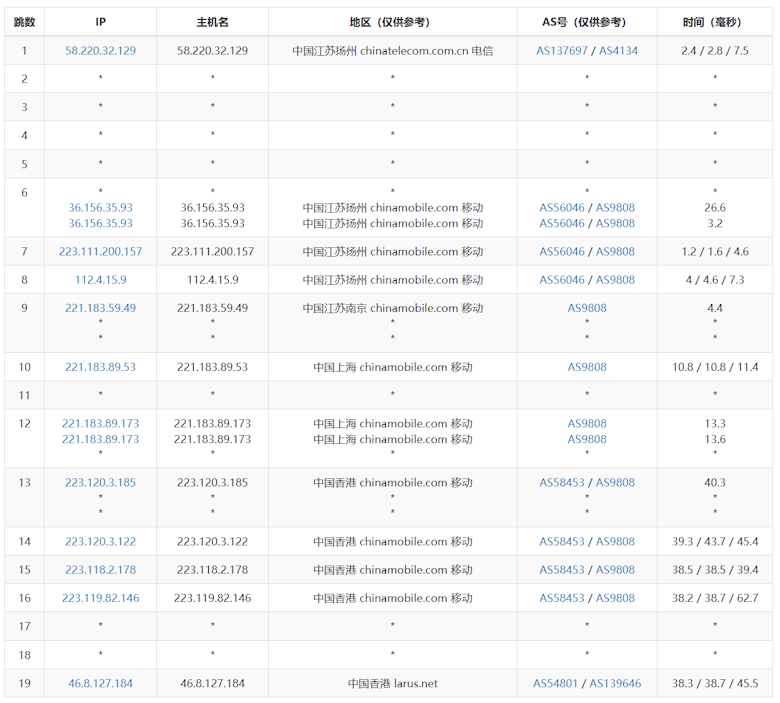Image resolution: width=780 pixels, height=703 pixels.
Task: Select hostname cell 221.183.89.53
Action: pos(212,367)
